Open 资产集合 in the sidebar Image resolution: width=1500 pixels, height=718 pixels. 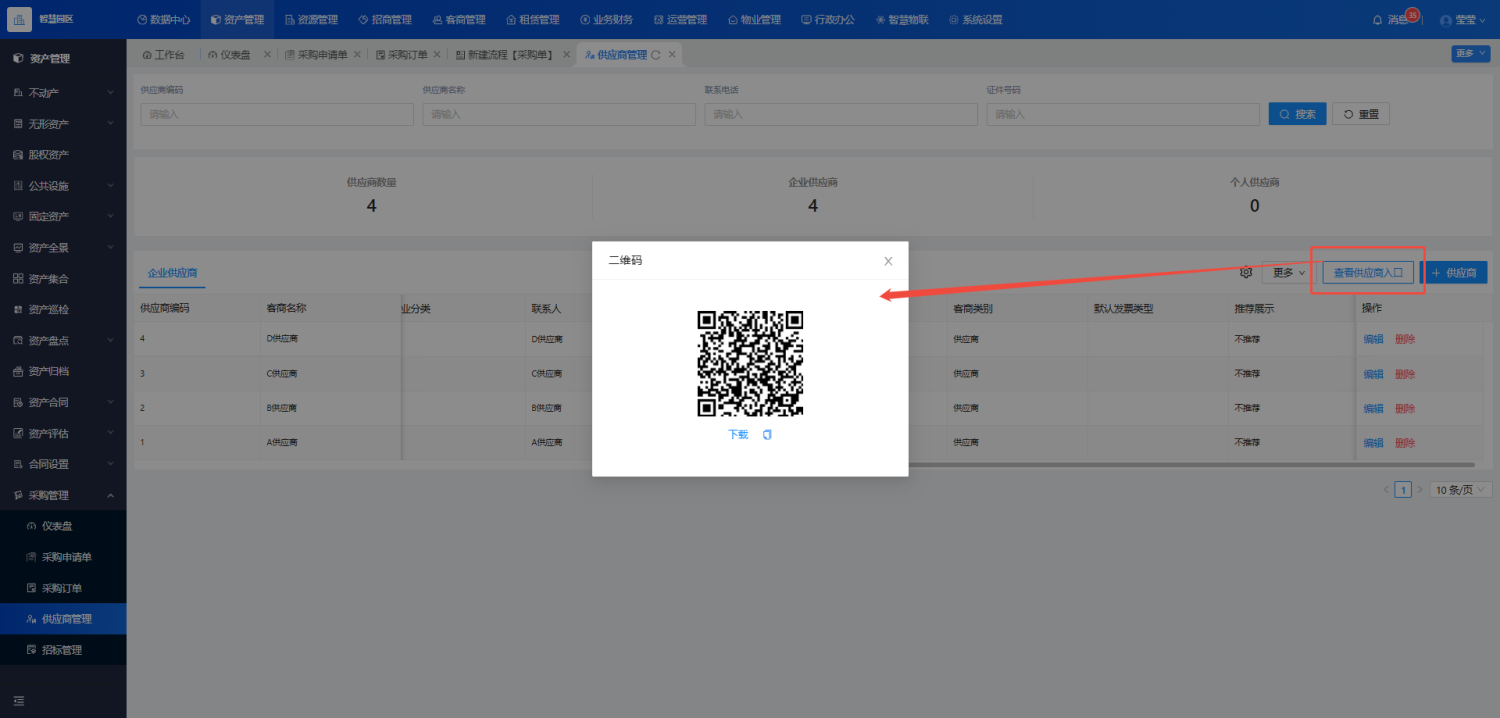[x=63, y=279]
